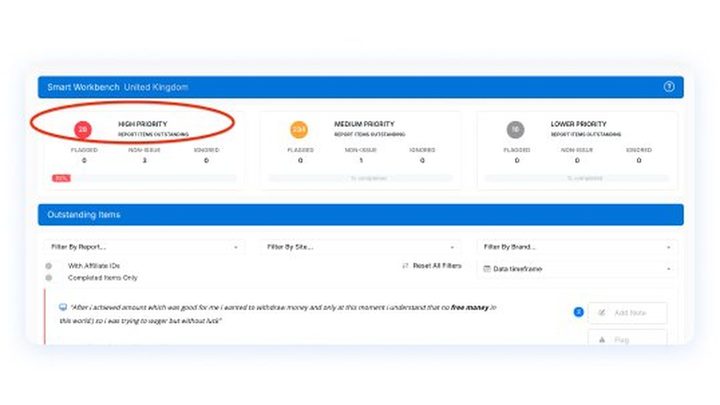
Task: Click the Outstanding Items section header
Action: 360,214
